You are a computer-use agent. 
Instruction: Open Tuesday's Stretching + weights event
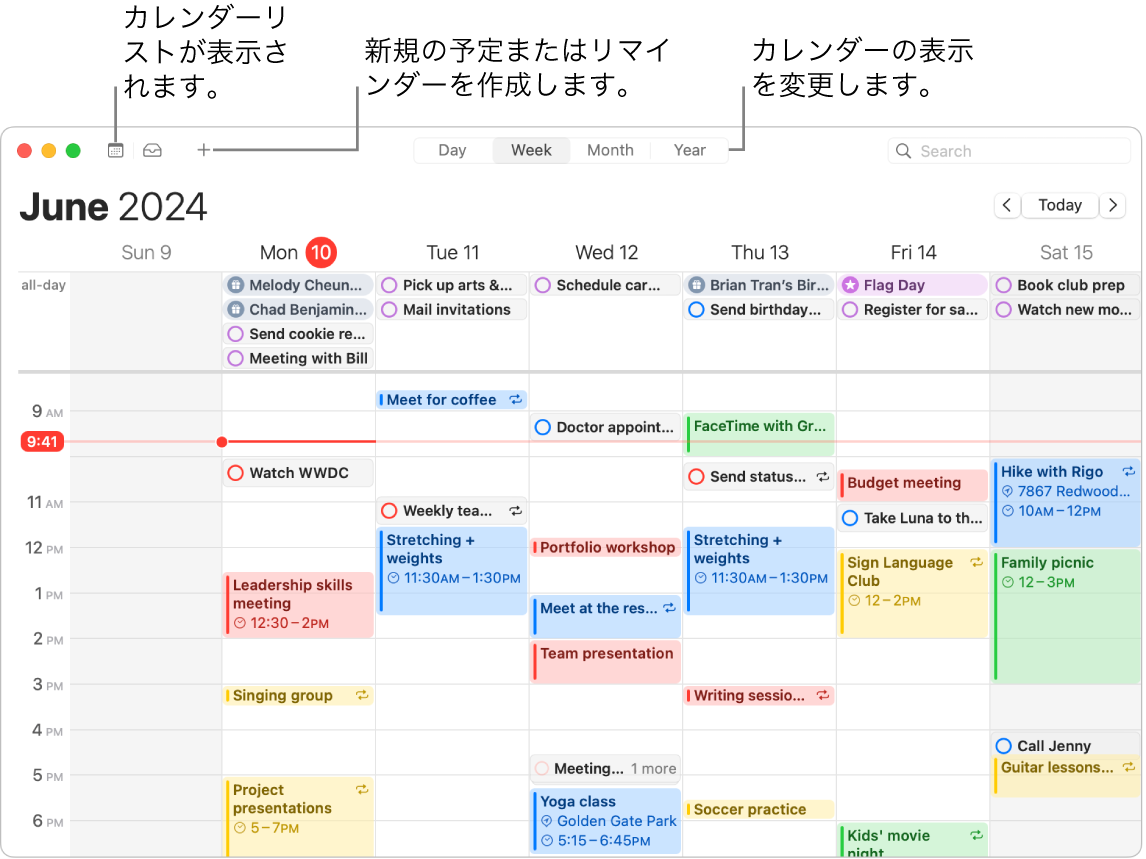452,571
